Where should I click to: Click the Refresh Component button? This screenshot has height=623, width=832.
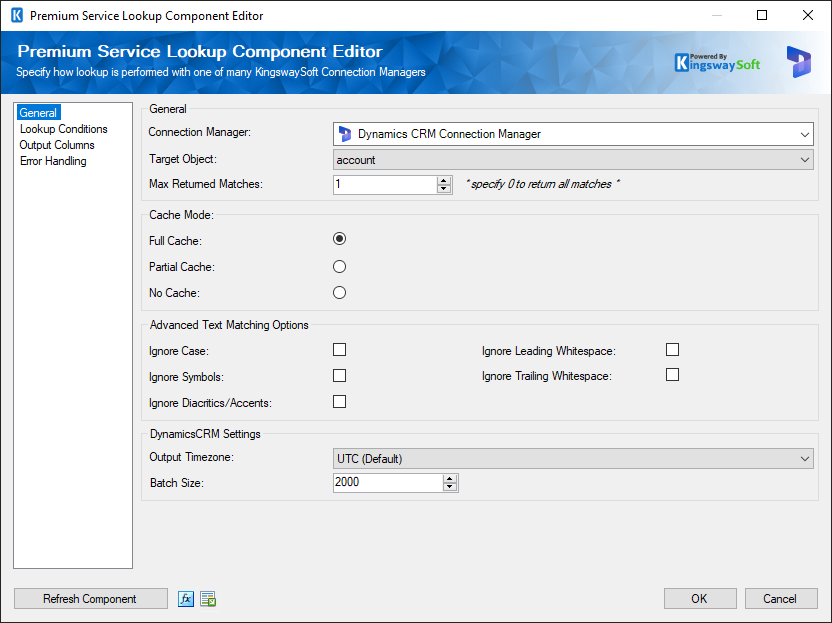[x=90, y=599]
